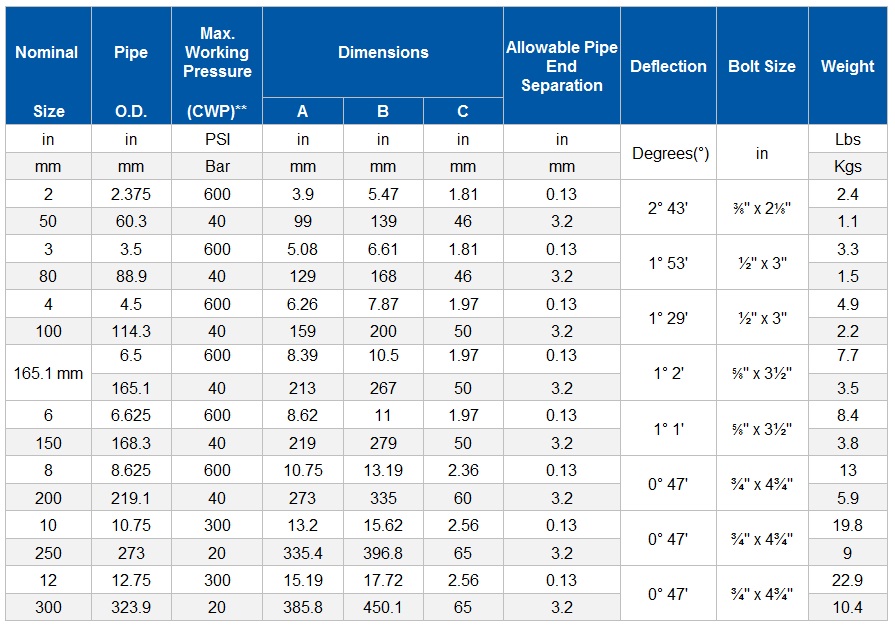This screenshot has width=895, height=626.
Task: Select the Pipe O.D. header cell
Action: (x=130, y=66)
